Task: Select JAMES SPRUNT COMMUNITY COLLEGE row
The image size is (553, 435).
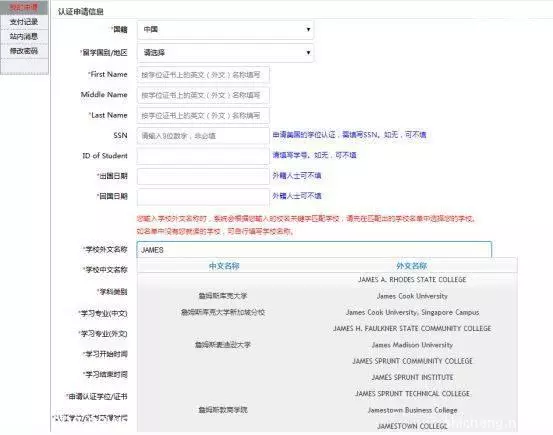Action: [412, 361]
